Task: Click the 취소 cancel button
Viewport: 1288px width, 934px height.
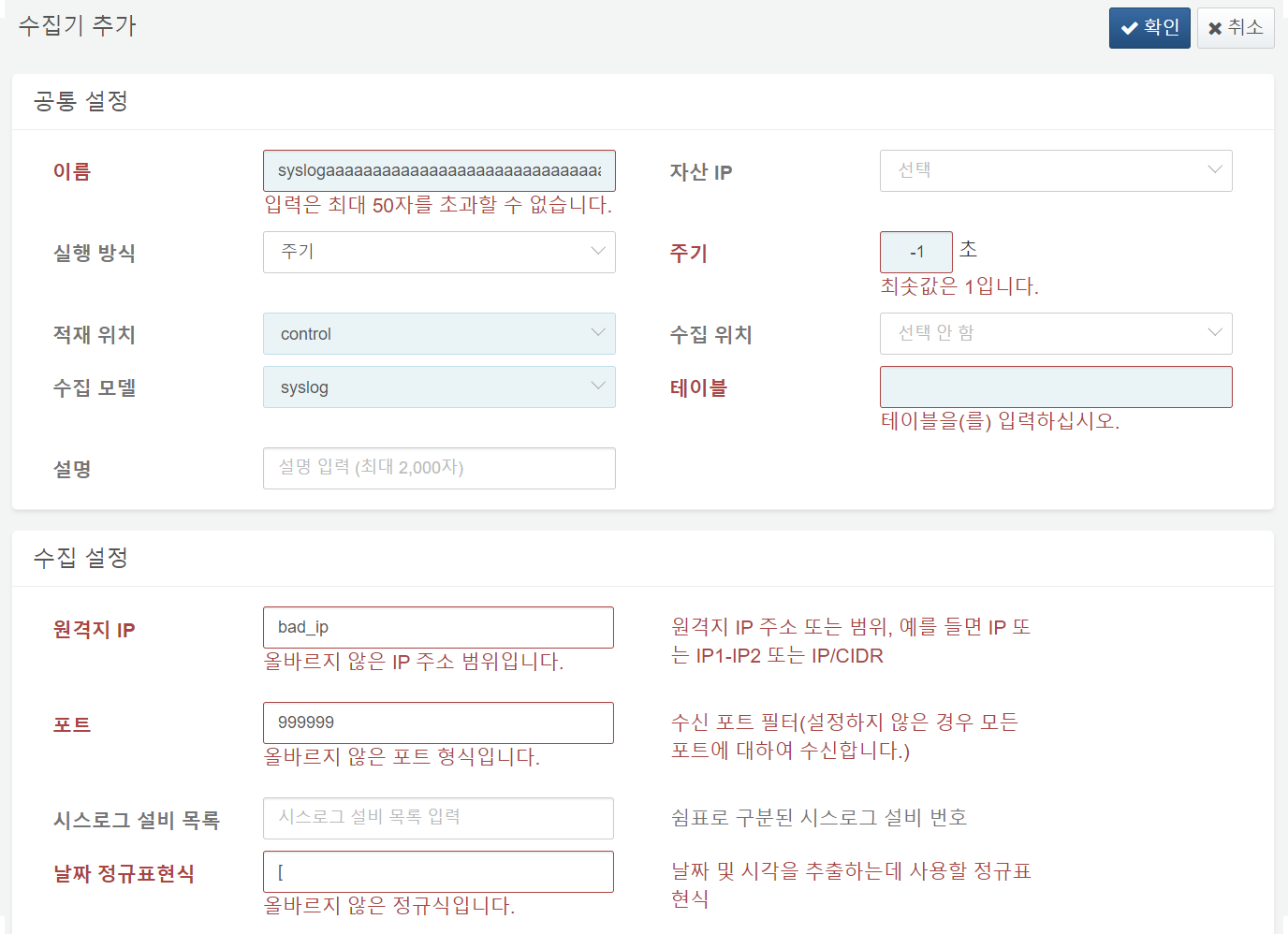Action: coord(1236,28)
